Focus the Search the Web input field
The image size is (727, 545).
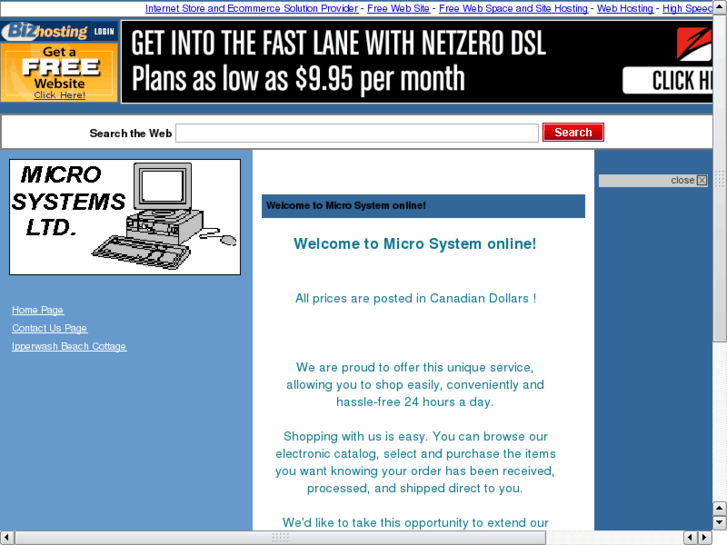point(357,133)
